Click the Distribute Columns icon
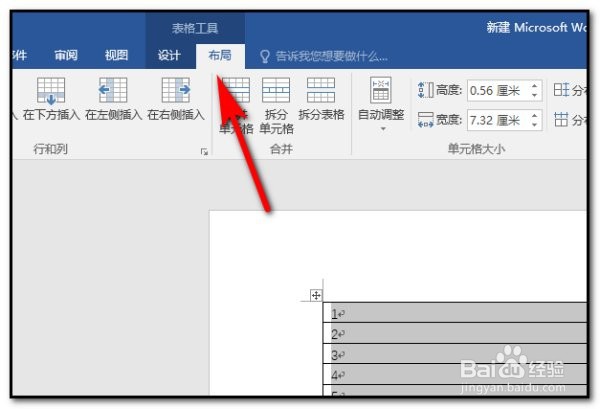 coord(561,119)
